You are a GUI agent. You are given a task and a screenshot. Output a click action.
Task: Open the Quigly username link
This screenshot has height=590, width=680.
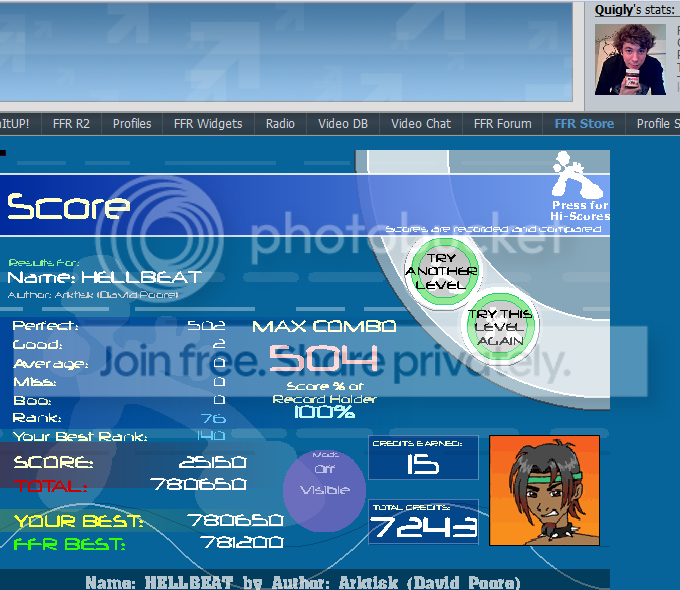pos(616,10)
